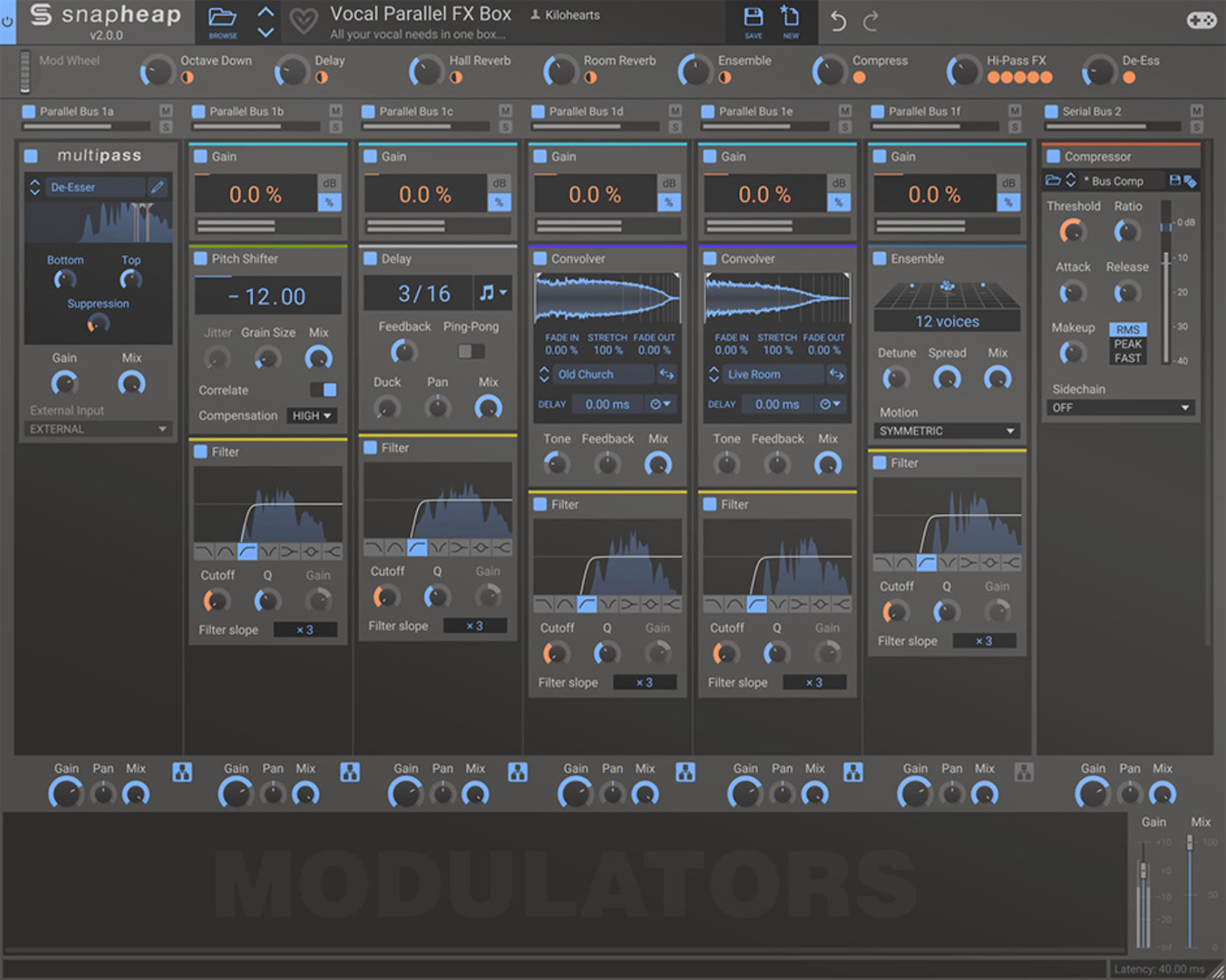The width and height of the screenshot is (1226, 980).
Task: Undo the last action
Action: click(x=838, y=22)
